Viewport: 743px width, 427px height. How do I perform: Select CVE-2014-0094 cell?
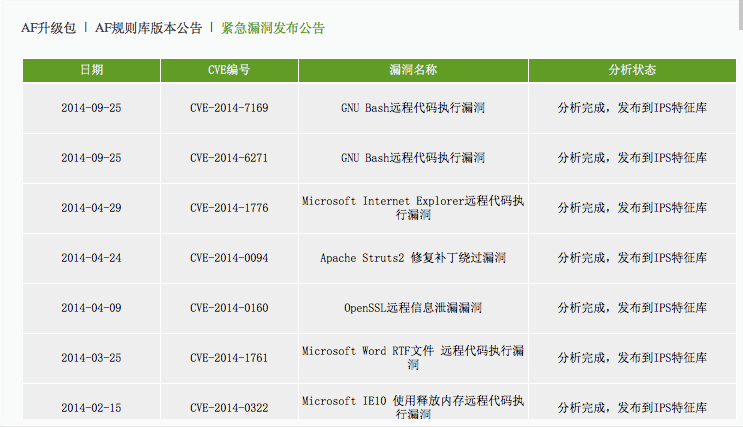(229, 258)
